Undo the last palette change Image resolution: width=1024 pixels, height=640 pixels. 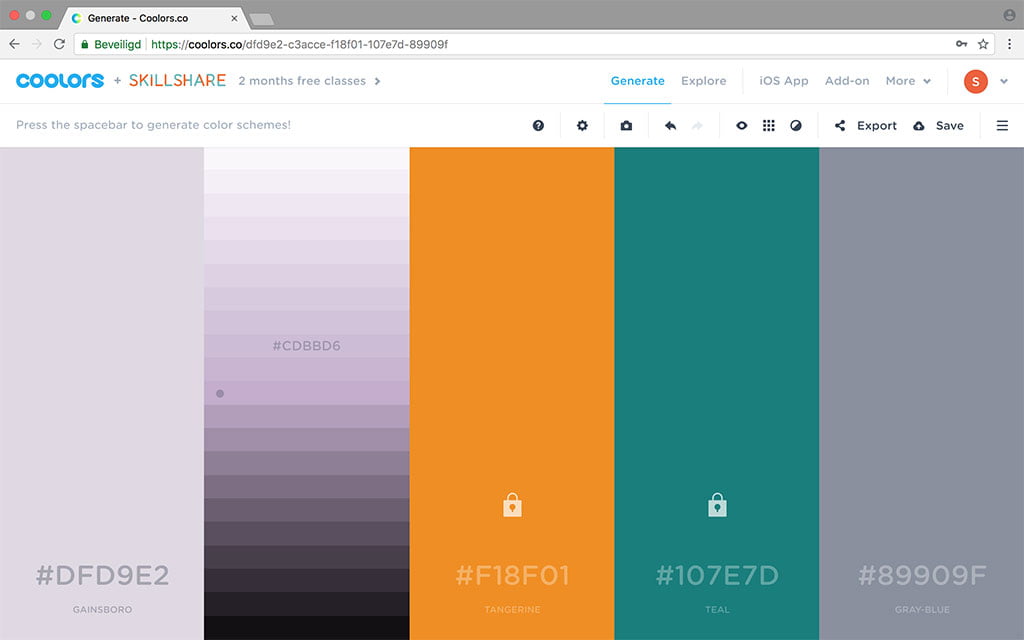pos(670,126)
